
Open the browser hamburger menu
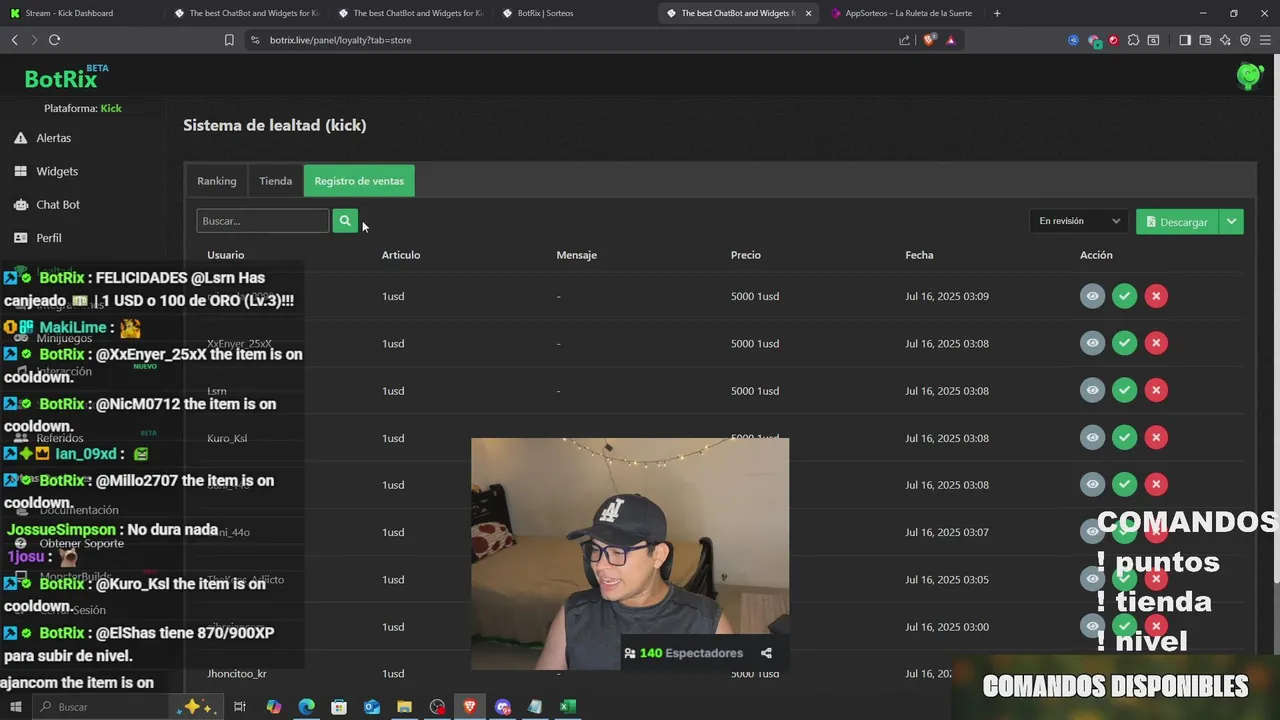pyautogui.click(x=1265, y=40)
